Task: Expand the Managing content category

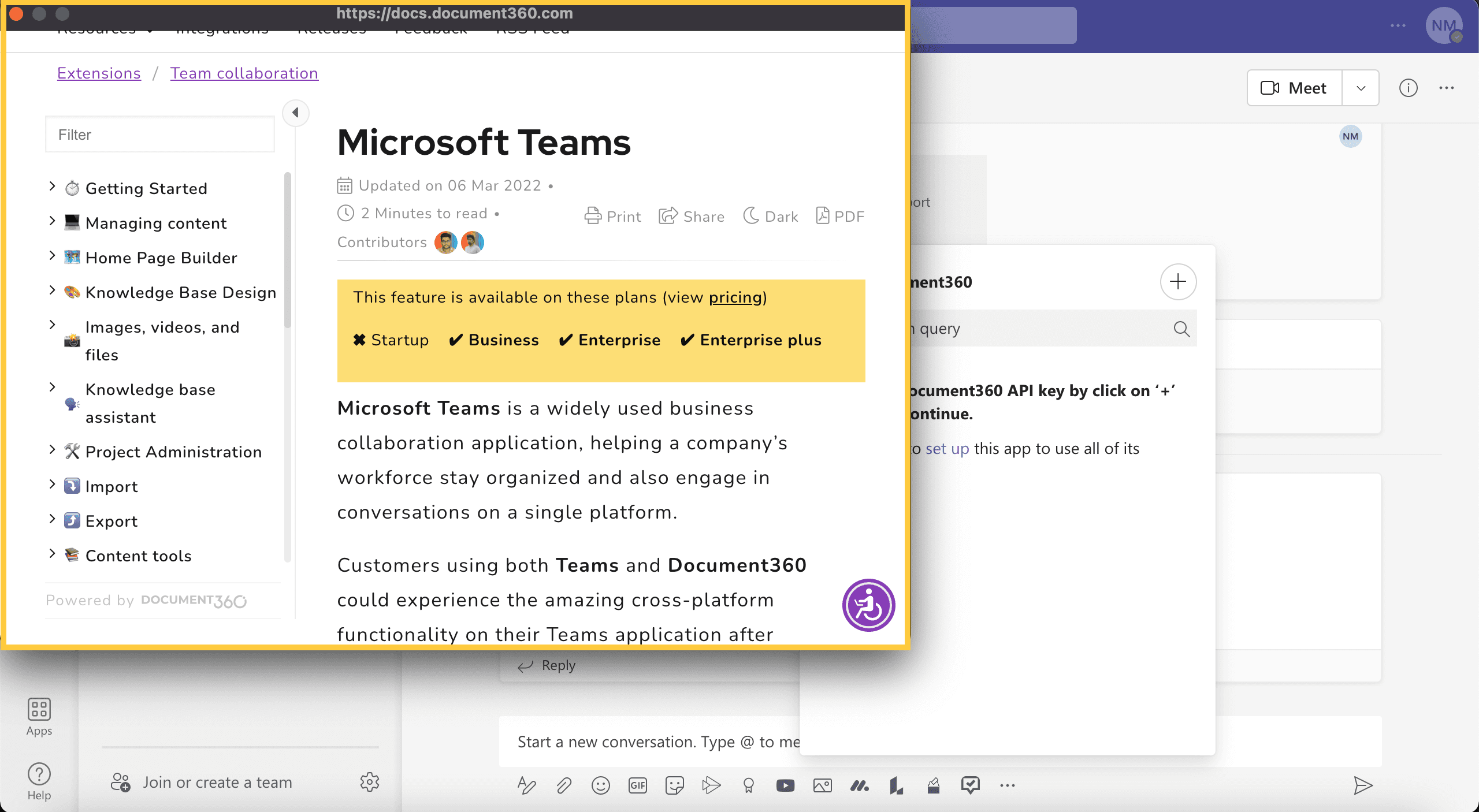Action: click(x=52, y=221)
